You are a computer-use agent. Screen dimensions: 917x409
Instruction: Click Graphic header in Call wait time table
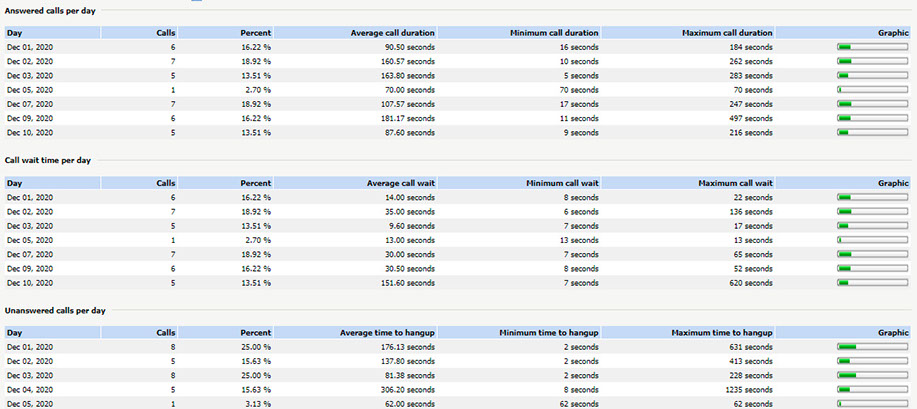point(893,183)
